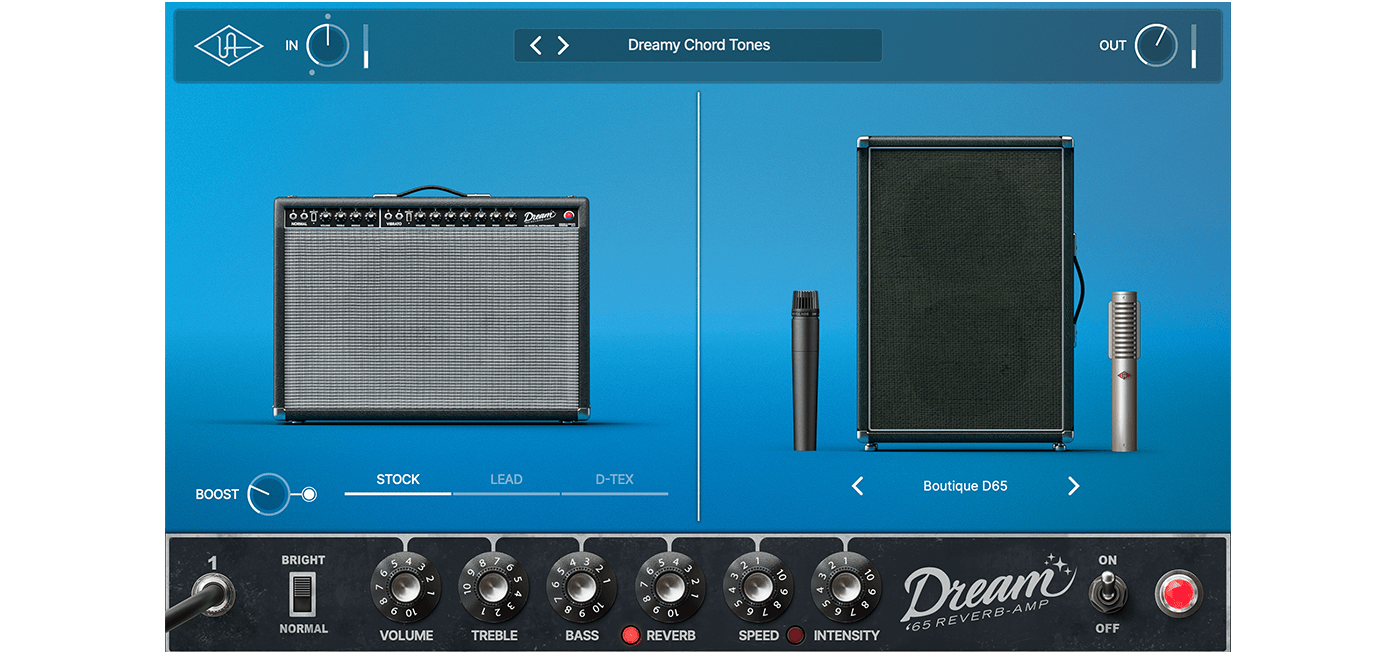Switch to next cabinet after Boutique D65
Screen dimensions: 1395x652
click(1073, 486)
